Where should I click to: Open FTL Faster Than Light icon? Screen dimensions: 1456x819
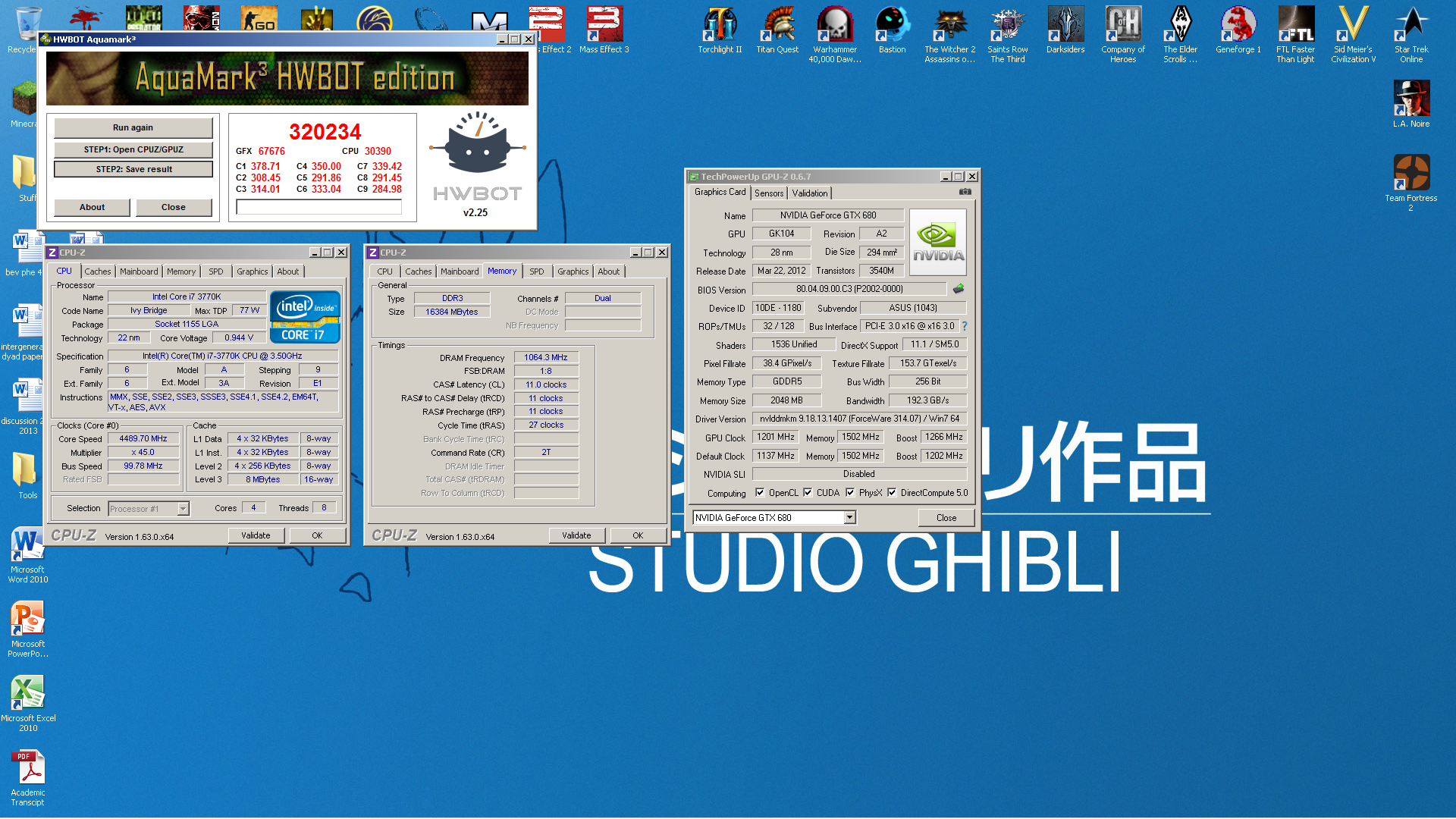coord(1296,34)
